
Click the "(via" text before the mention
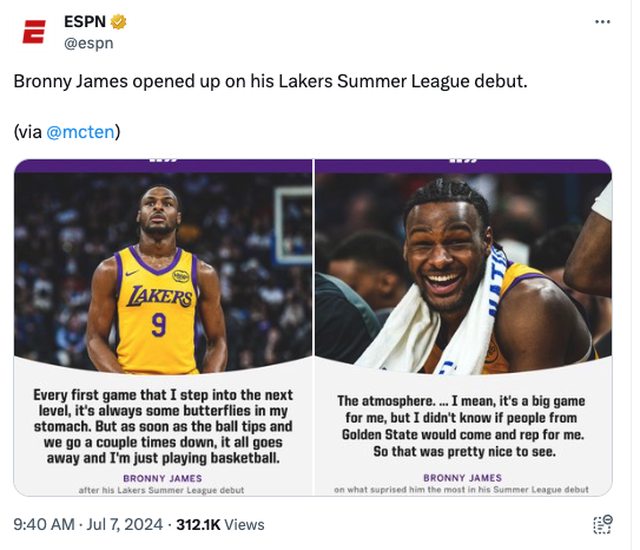tap(27, 130)
